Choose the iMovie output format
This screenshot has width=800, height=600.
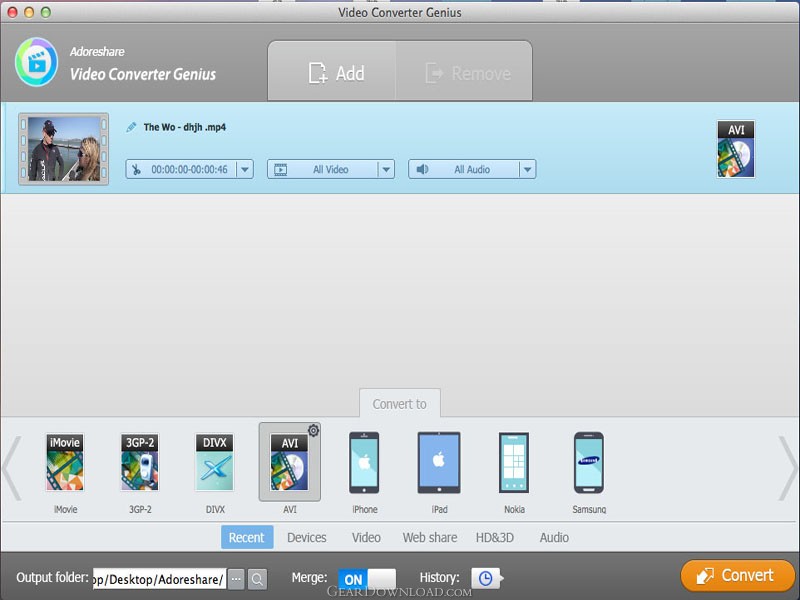[x=65, y=463]
